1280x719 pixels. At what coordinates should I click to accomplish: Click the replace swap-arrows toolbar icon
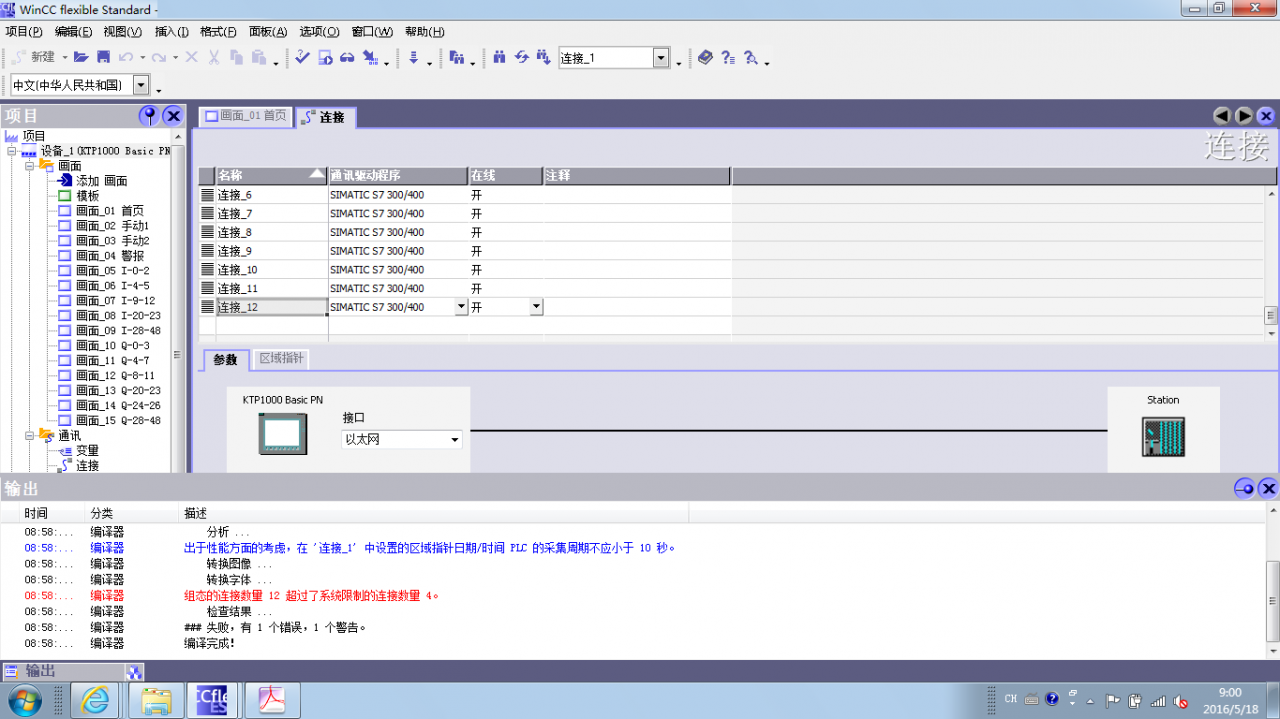tap(521, 58)
